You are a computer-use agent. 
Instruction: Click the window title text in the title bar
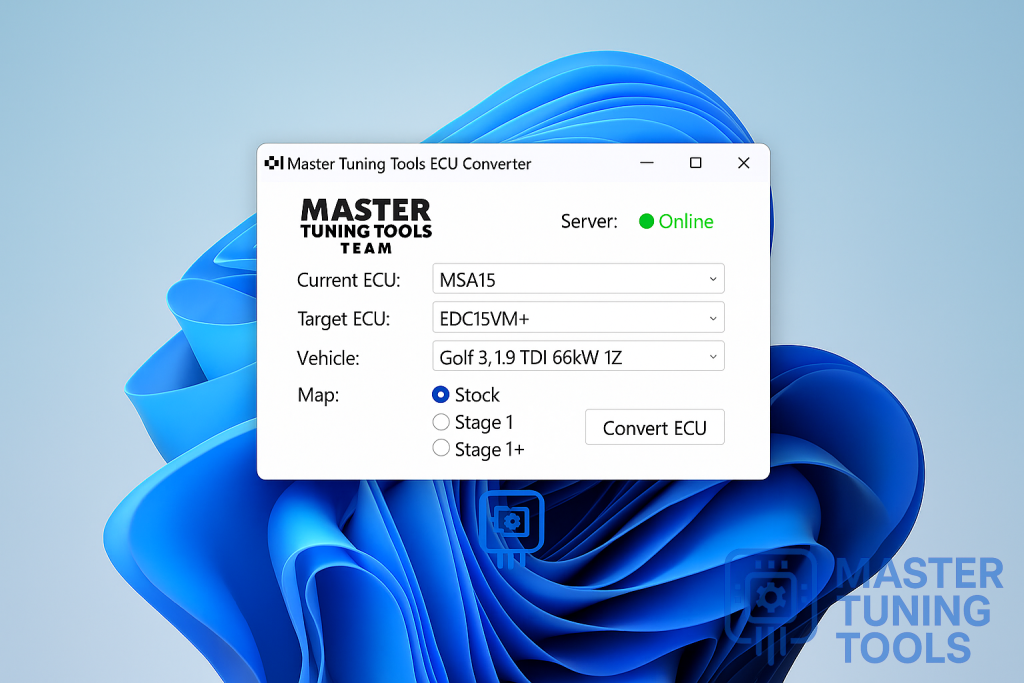click(x=409, y=164)
